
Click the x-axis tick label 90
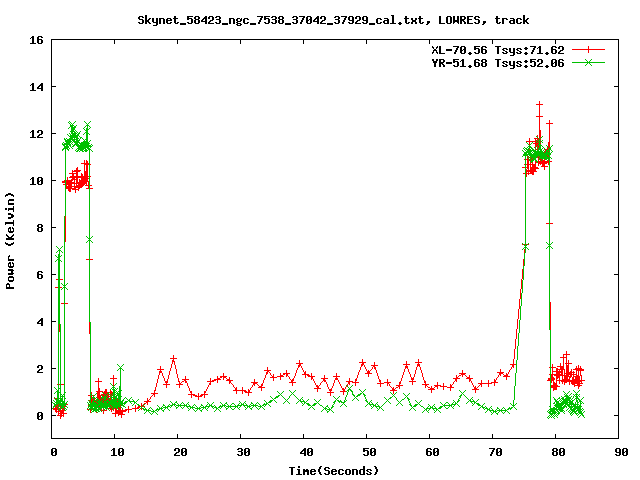[621, 452]
